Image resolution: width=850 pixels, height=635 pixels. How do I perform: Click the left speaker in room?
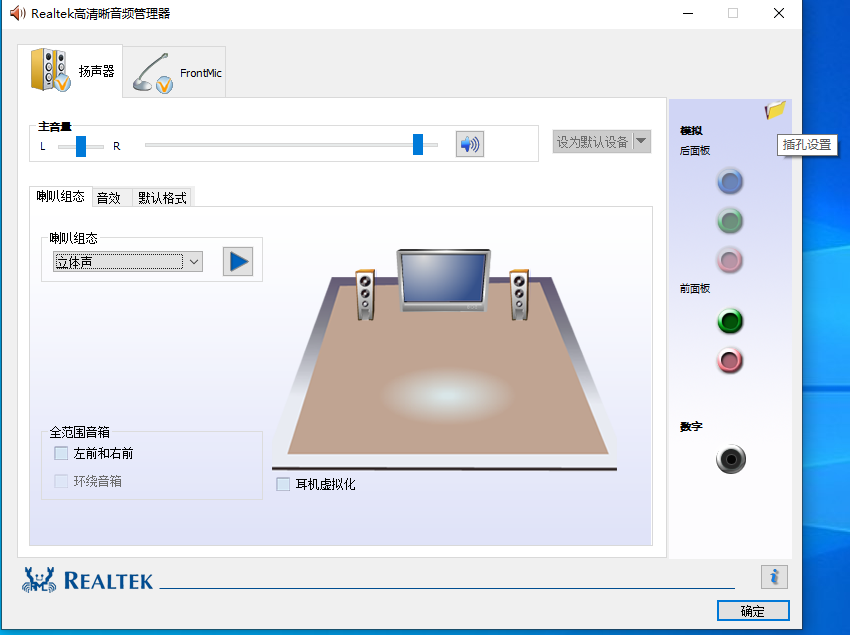click(365, 294)
